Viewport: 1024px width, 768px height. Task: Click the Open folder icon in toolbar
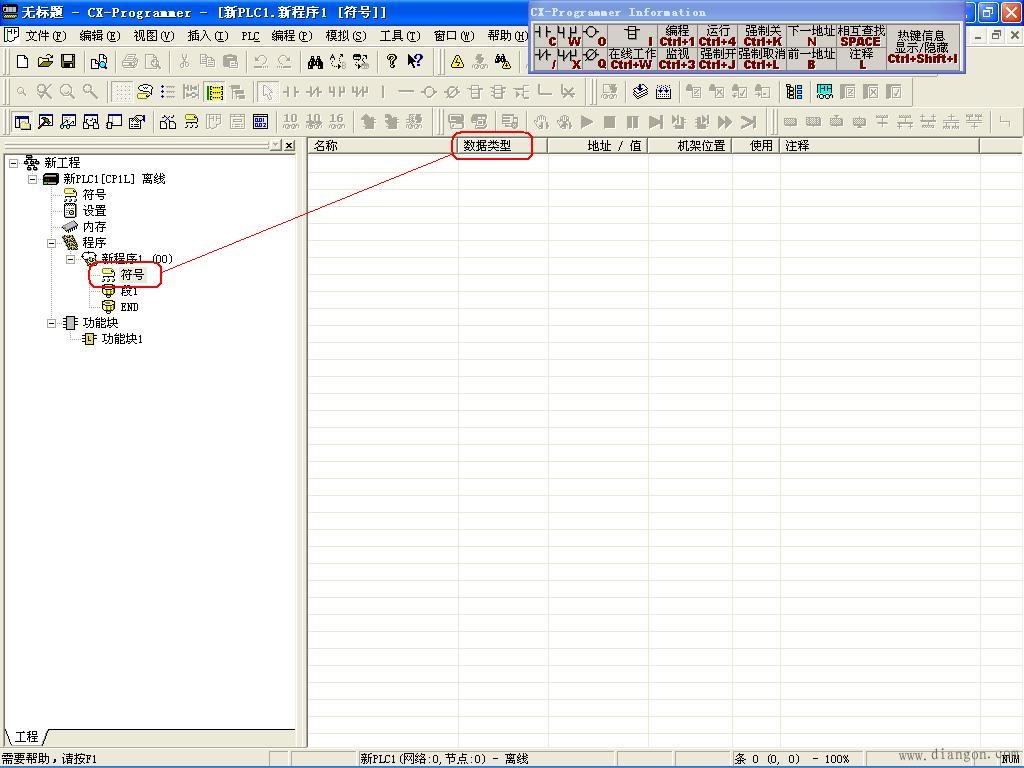click(45, 61)
